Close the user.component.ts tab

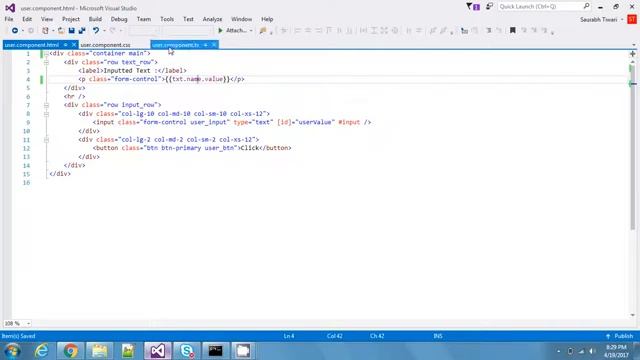[x=214, y=45]
